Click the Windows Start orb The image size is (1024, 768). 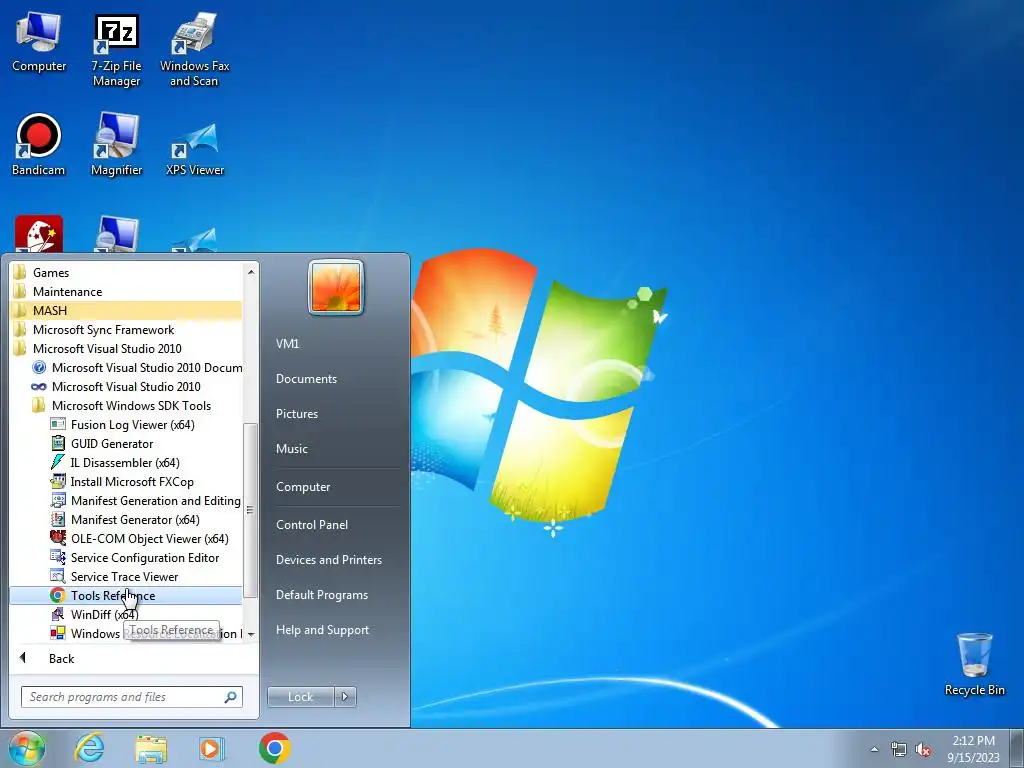point(27,748)
